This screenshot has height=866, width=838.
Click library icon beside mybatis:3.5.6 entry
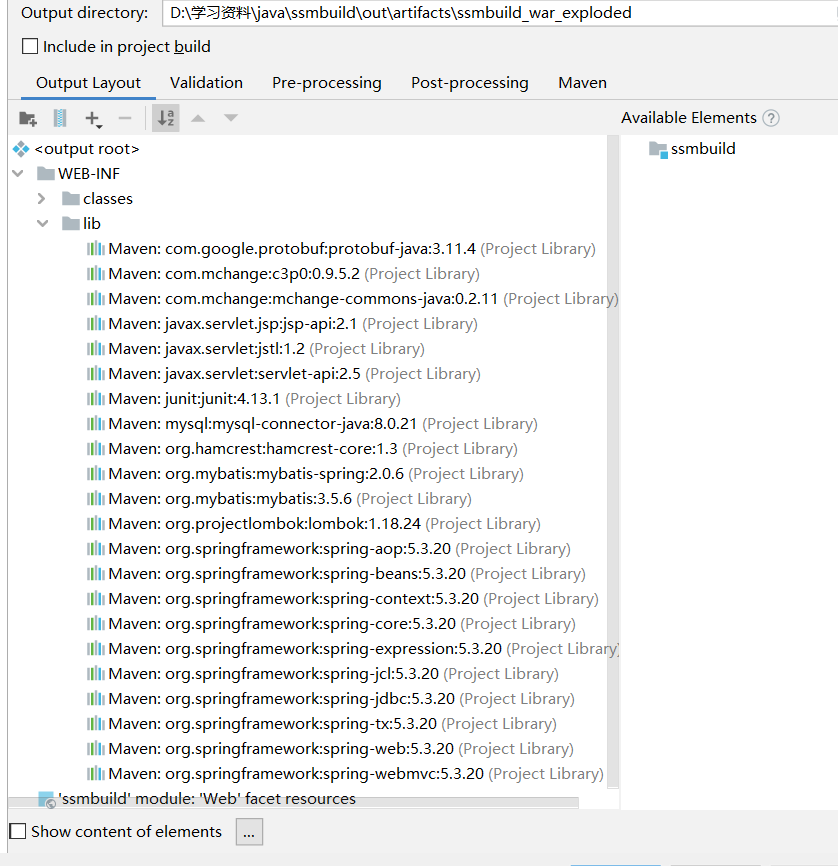[96, 498]
